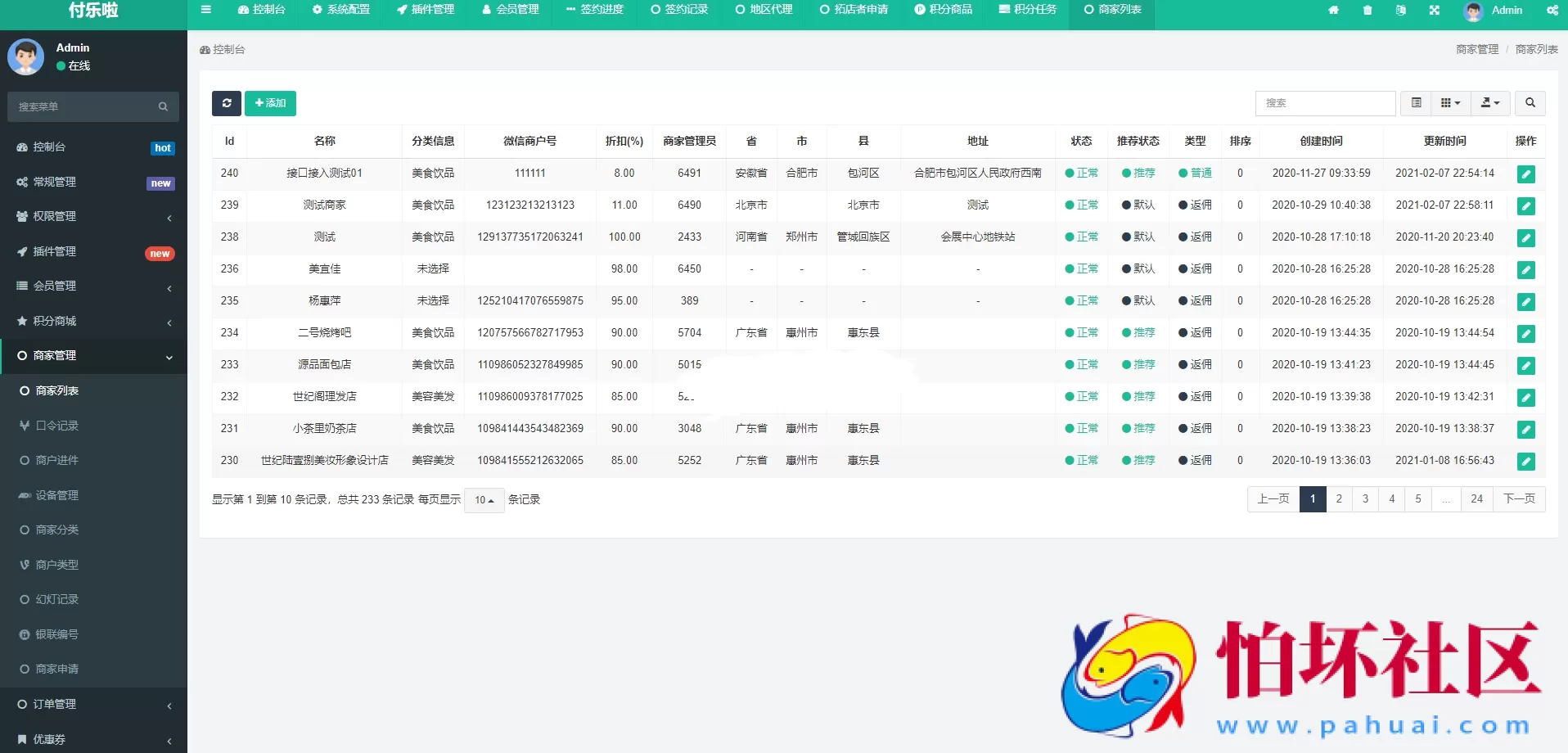Toggle recommend state for 二号烧烤吧
1568x753 pixels.
pos(1138,333)
